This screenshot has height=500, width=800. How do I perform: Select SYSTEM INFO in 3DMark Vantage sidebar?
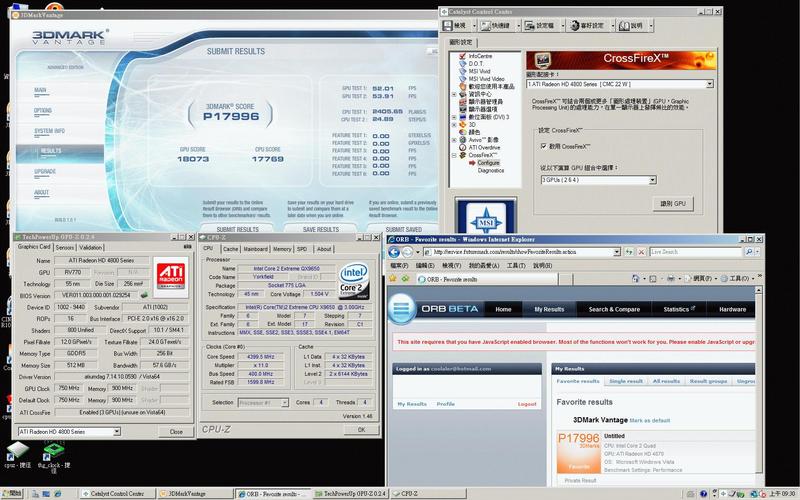tap(49, 131)
